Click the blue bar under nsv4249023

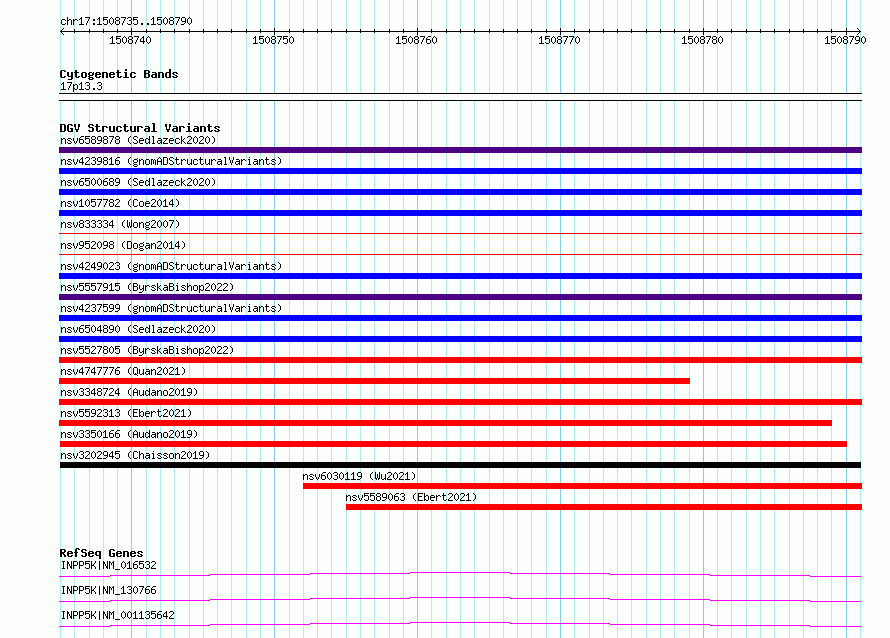460,276
